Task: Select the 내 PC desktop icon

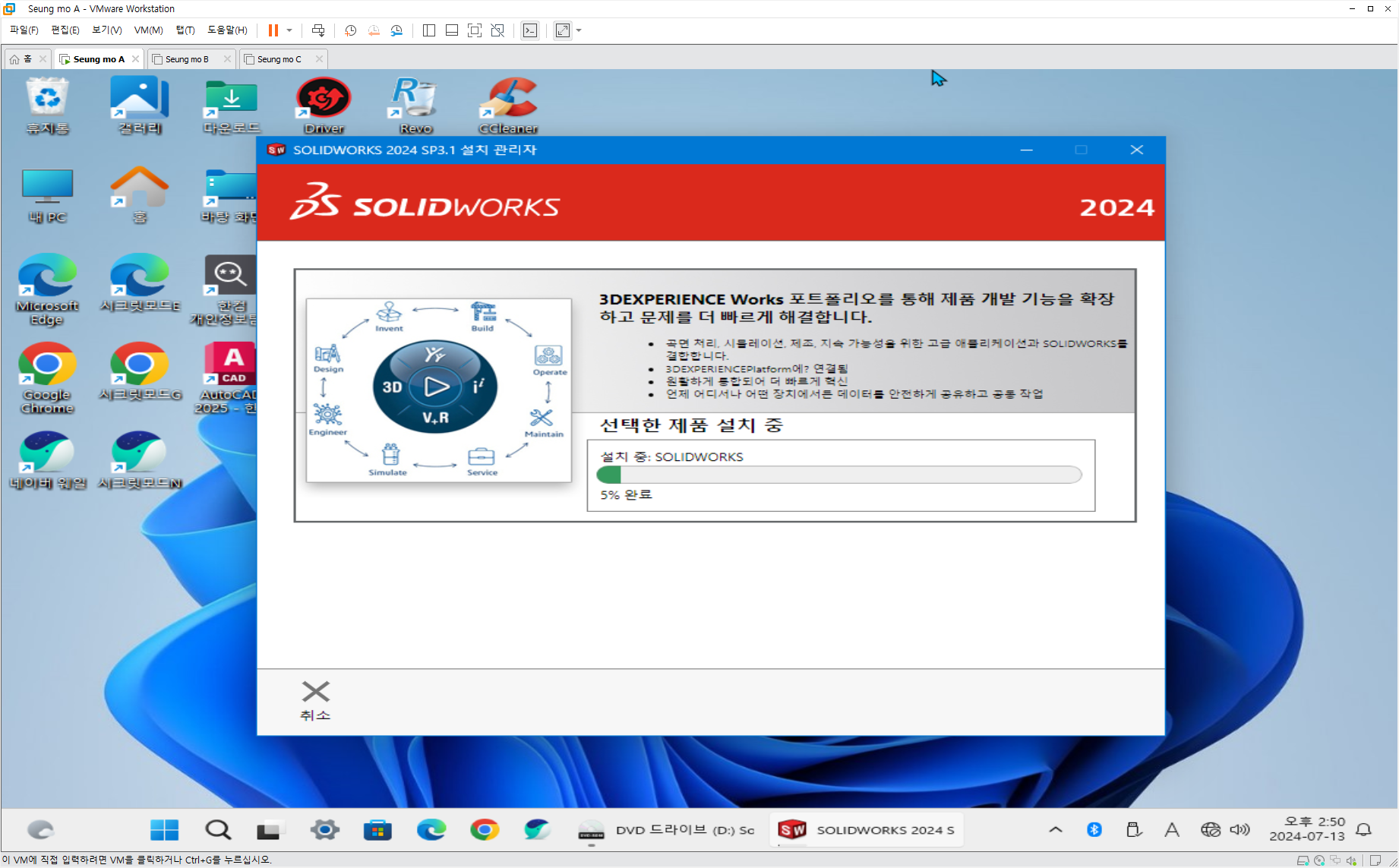Action: point(48,196)
